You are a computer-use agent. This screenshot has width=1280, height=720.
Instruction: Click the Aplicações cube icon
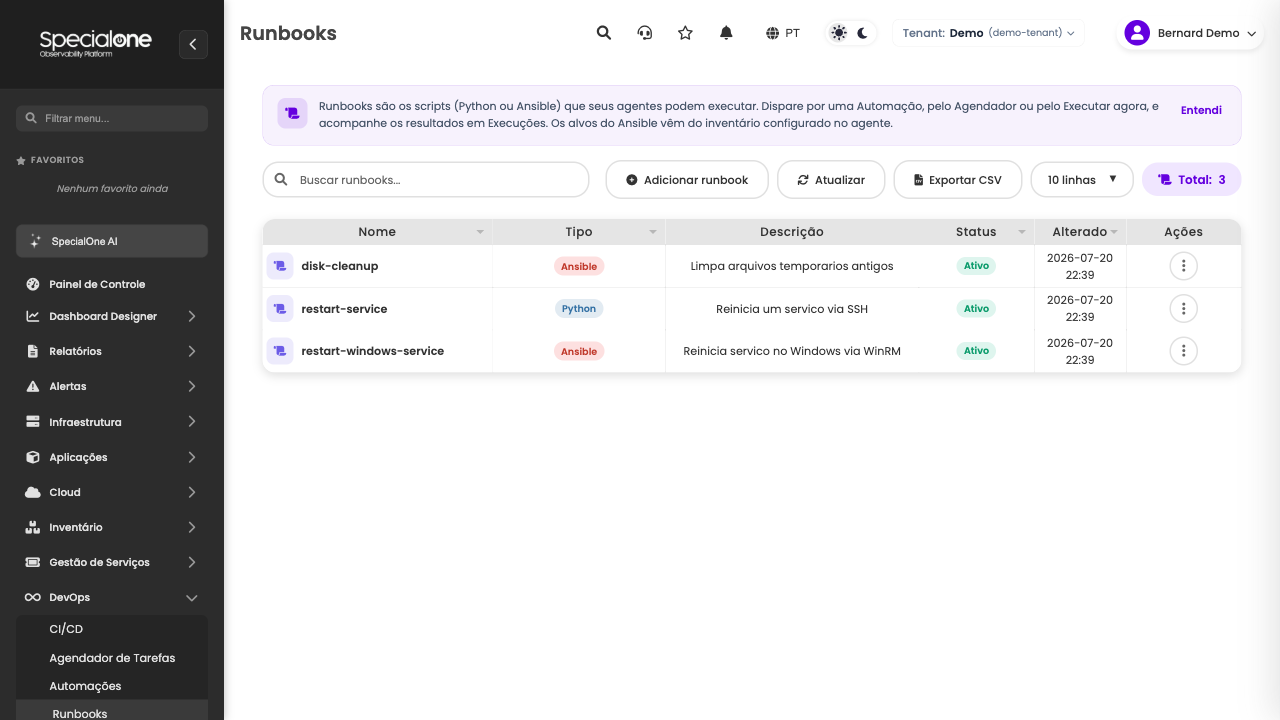click(x=32, y=457)
